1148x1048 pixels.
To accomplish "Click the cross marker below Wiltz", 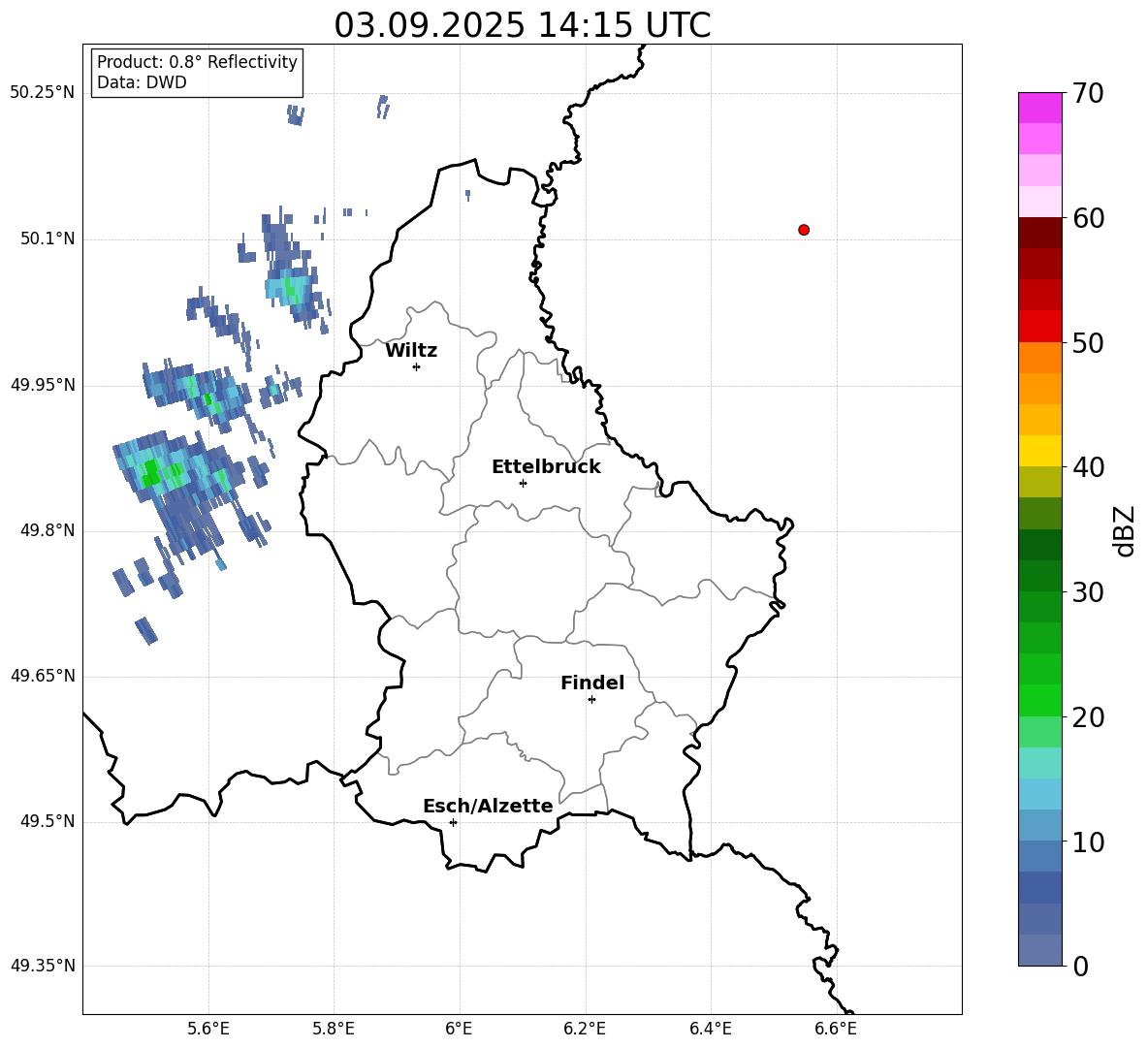I will click(x=417, y=366).
